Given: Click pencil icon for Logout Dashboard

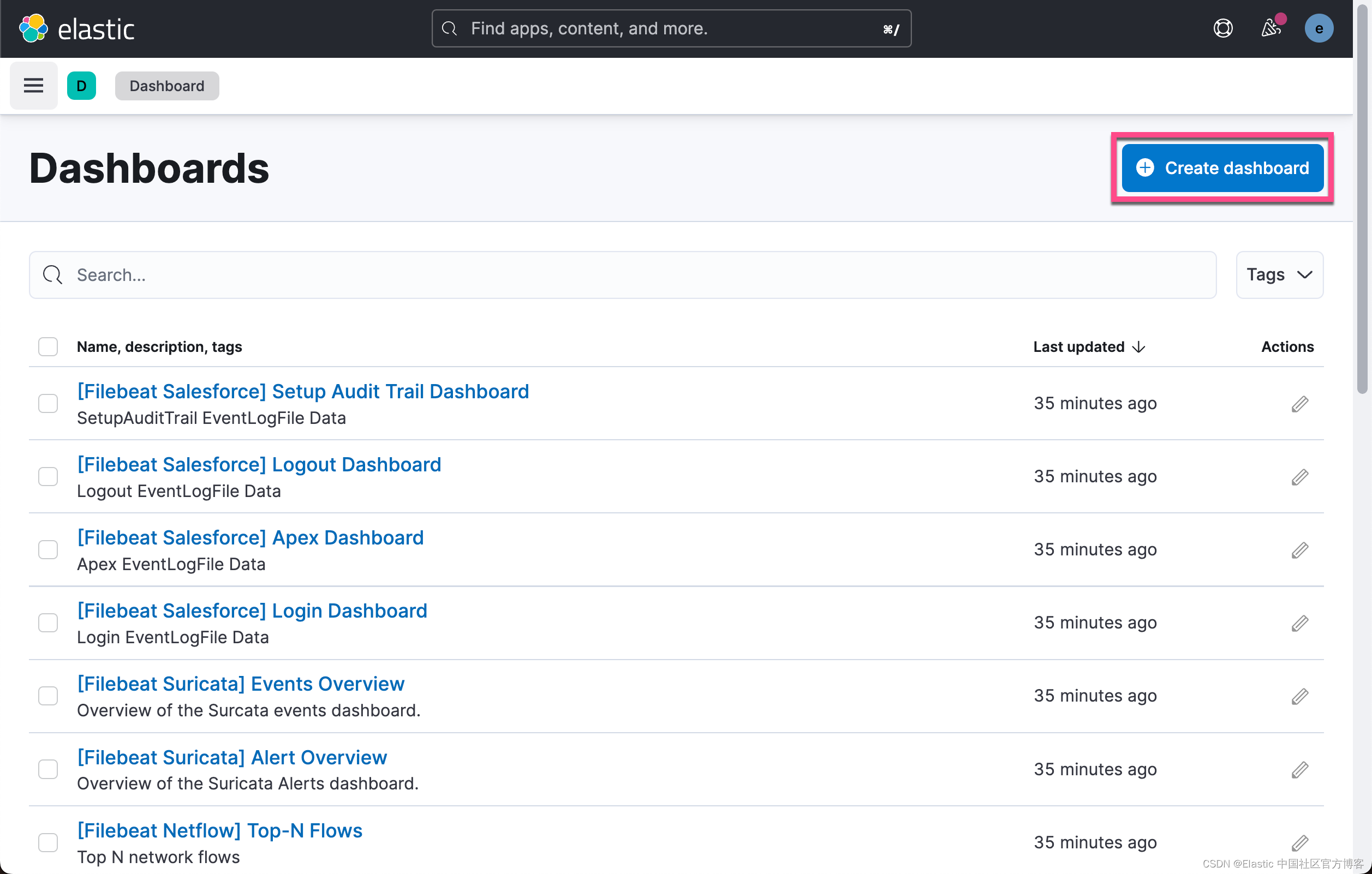Looking at the screenshot, I should click(1299, 476).
